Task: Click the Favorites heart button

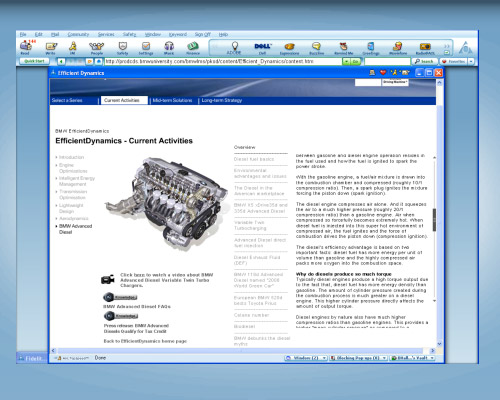Action: click(x=453, y=61)
